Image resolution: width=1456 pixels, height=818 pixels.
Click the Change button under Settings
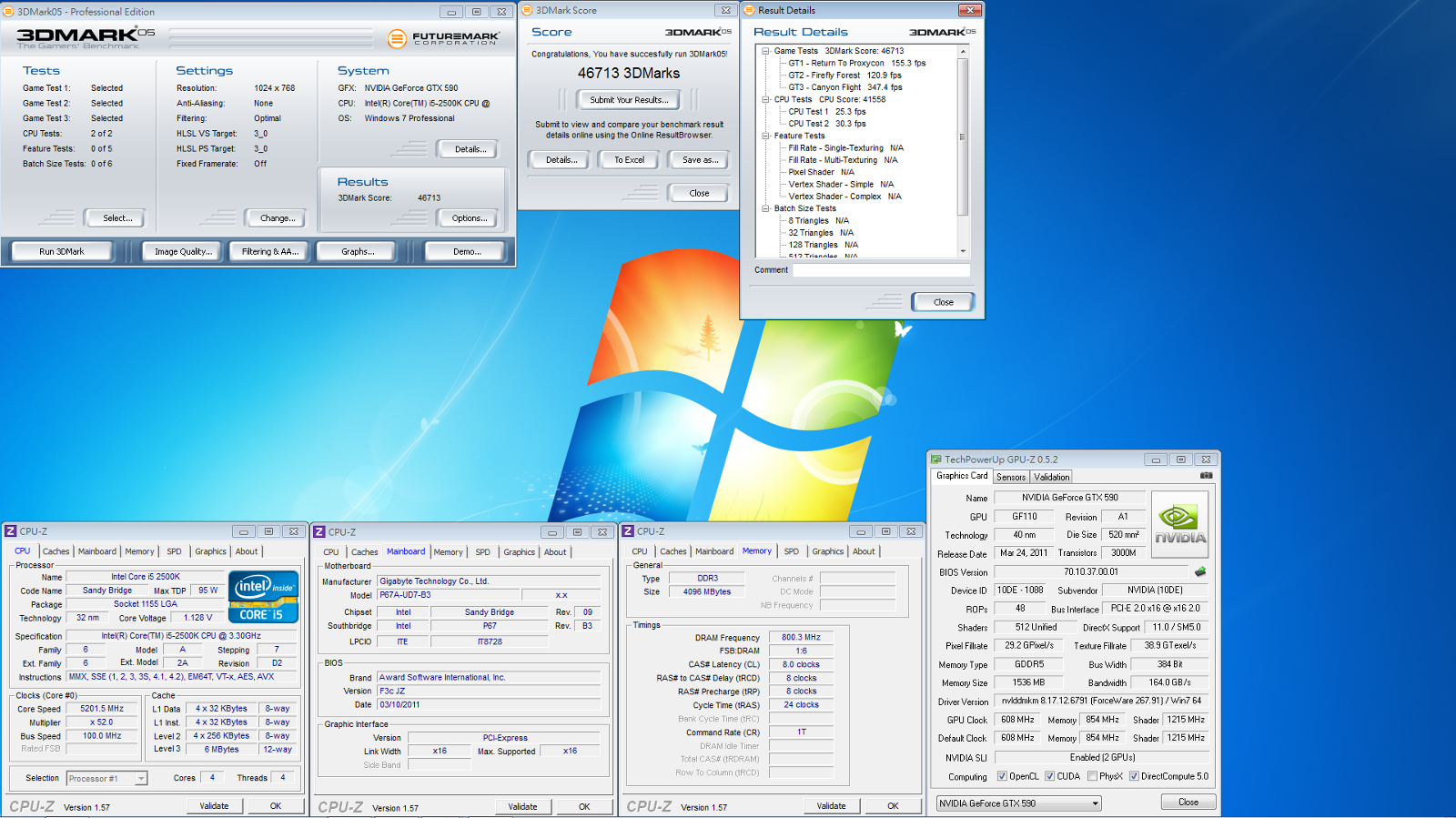point(277,217)
